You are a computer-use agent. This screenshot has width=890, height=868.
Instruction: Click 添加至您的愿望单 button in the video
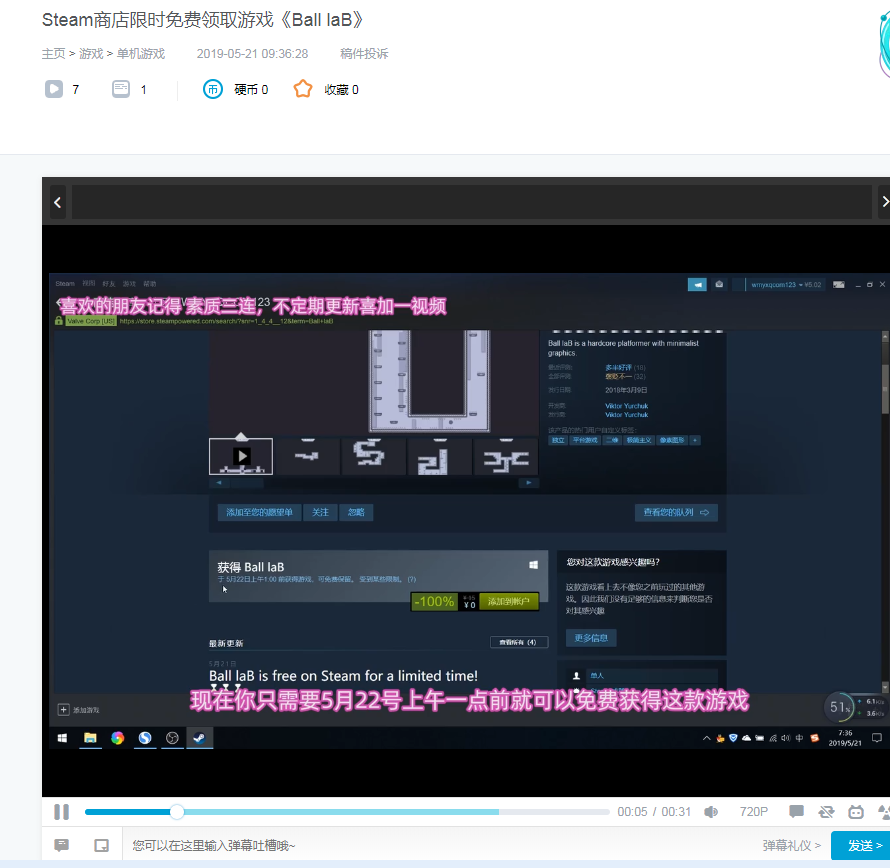pos(259,512)
